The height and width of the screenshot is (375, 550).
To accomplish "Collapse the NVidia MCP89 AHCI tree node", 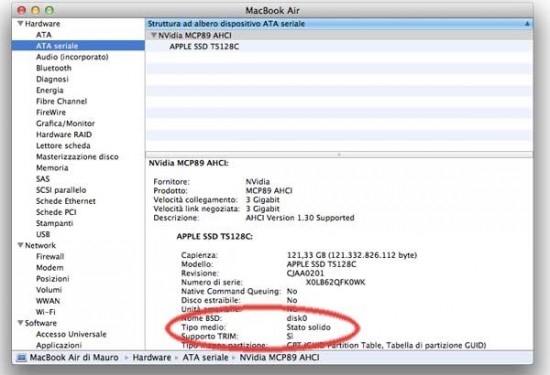I will click(x=153, y=35).
